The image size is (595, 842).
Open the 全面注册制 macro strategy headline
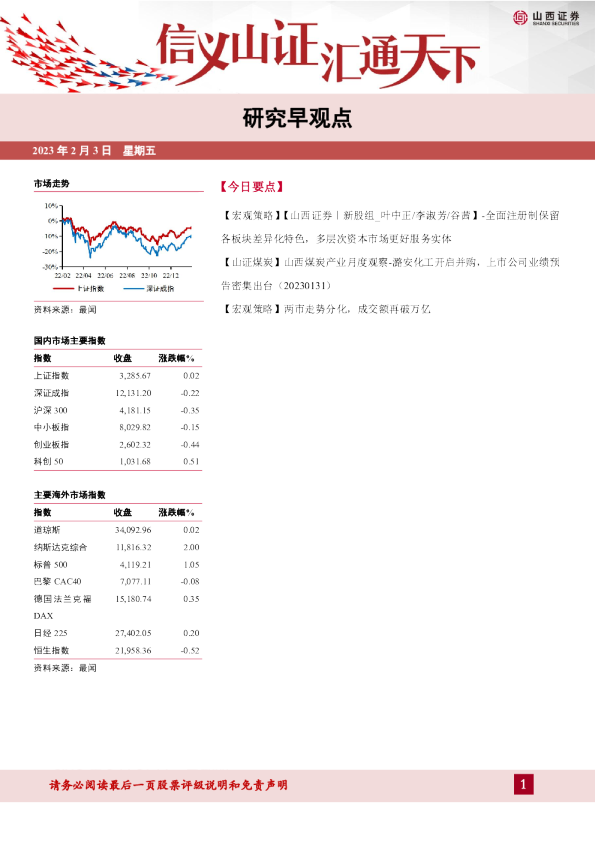390,227
